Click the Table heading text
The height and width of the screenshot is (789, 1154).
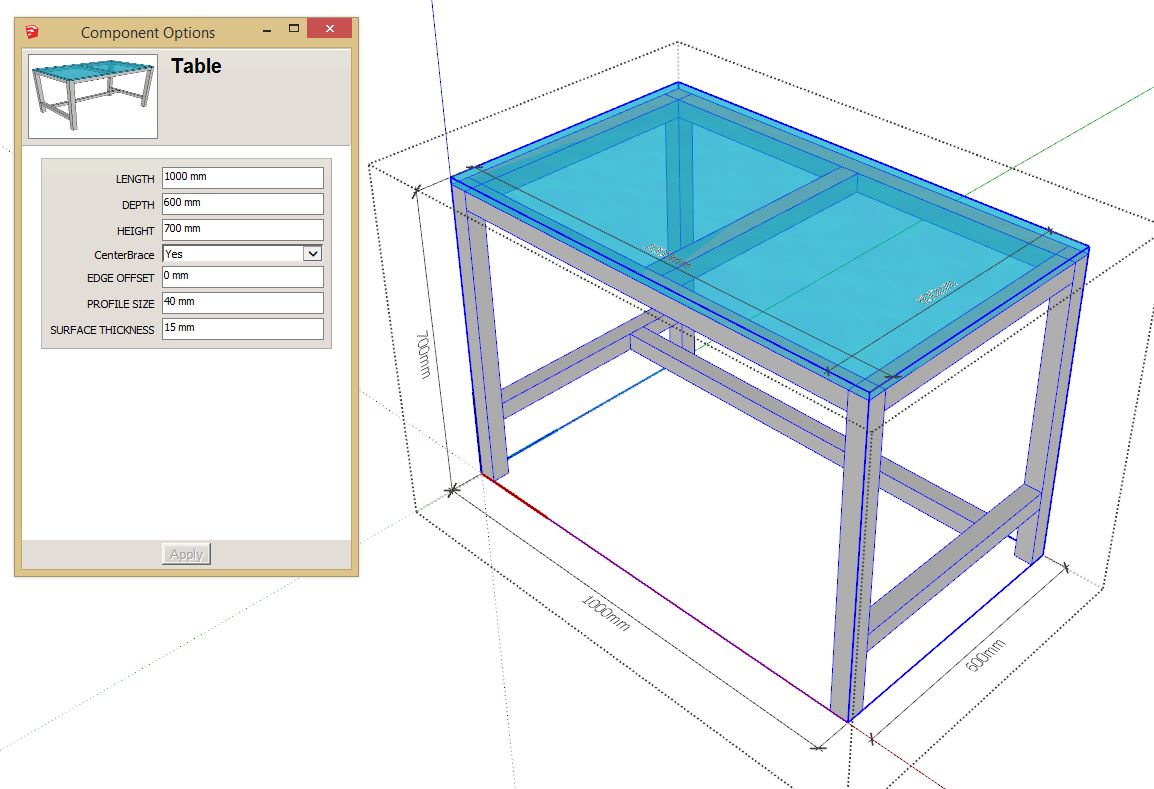[x=196, y=67]
